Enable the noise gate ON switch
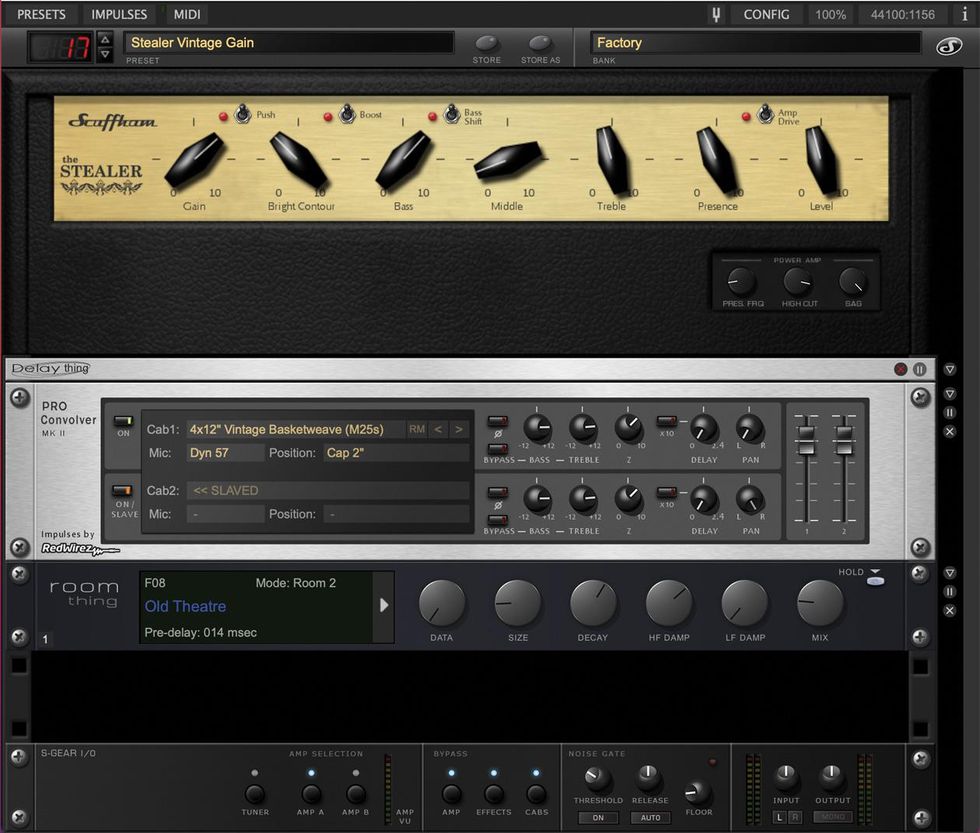This screenshot has height=833, width=980. tap(598, 817)
